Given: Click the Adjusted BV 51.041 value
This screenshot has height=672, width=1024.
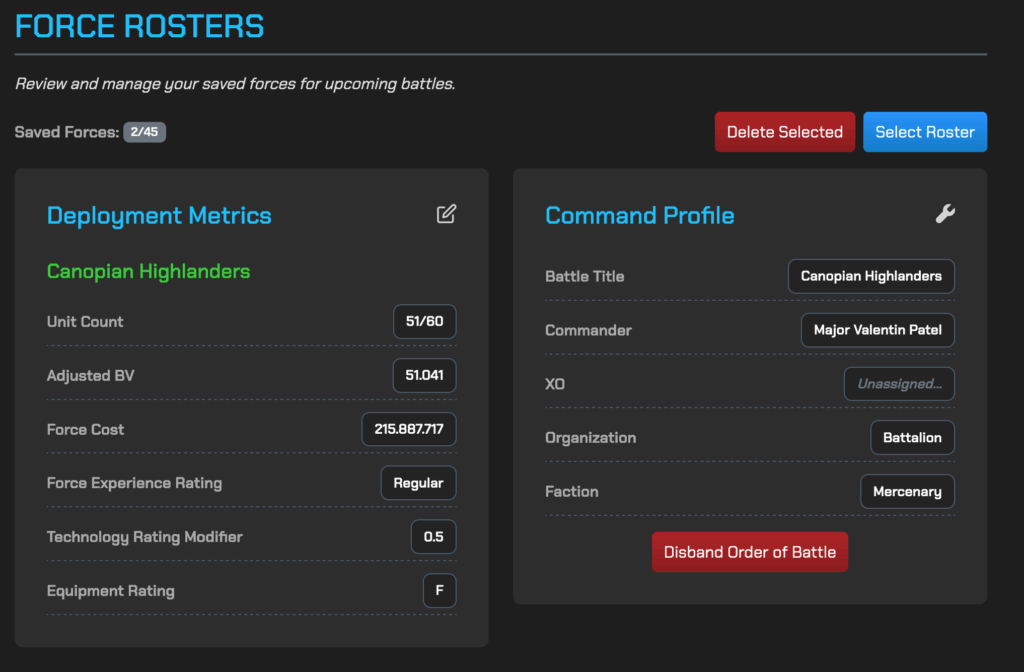Looking at the screenshot, I should click(424, 376).
